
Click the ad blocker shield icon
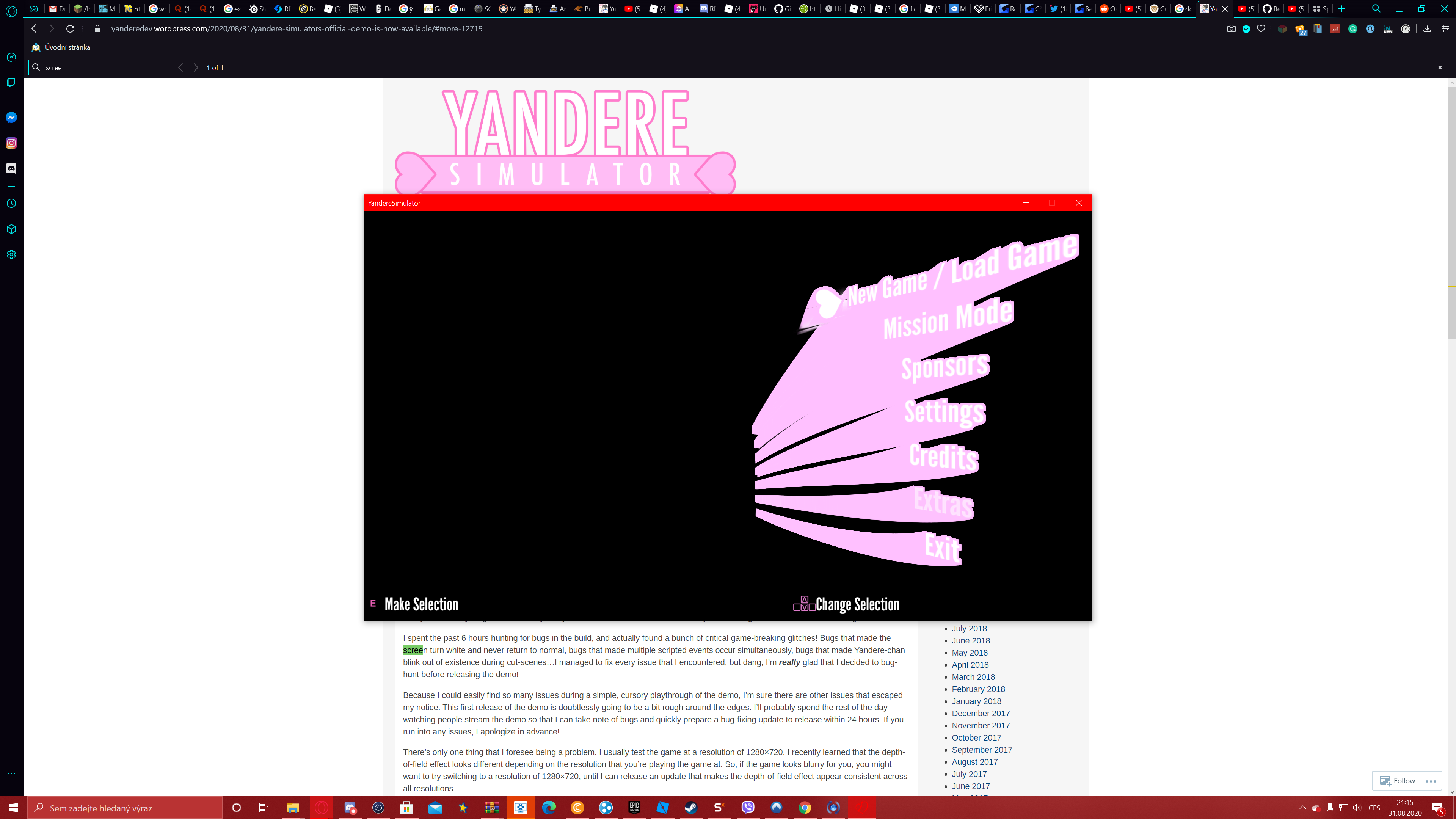(x=1246, y=29)
